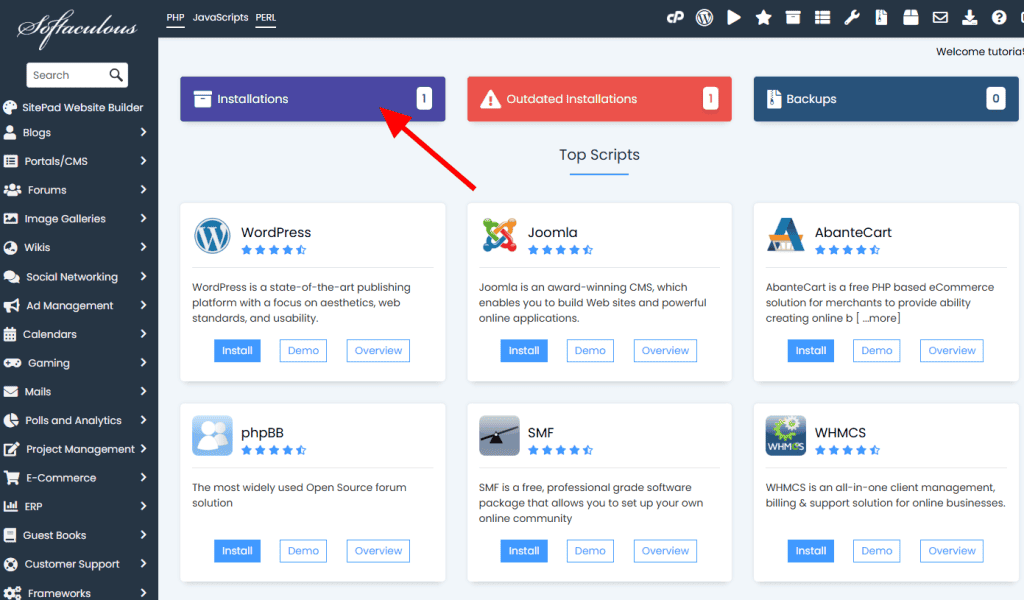
Task: Open the demos play icon in top toolbar
Action: [x=733, y=18]
